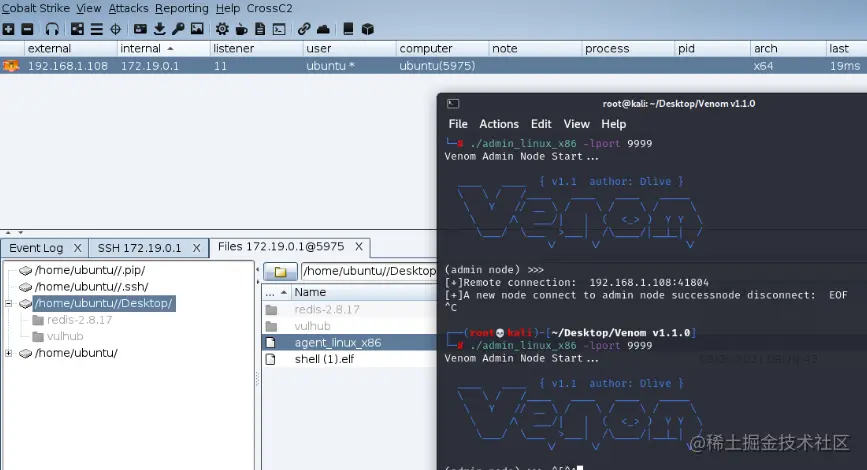Open listeners via headphones icon
The height and width of the screenshot is (470, 867).
click(52, 29)
